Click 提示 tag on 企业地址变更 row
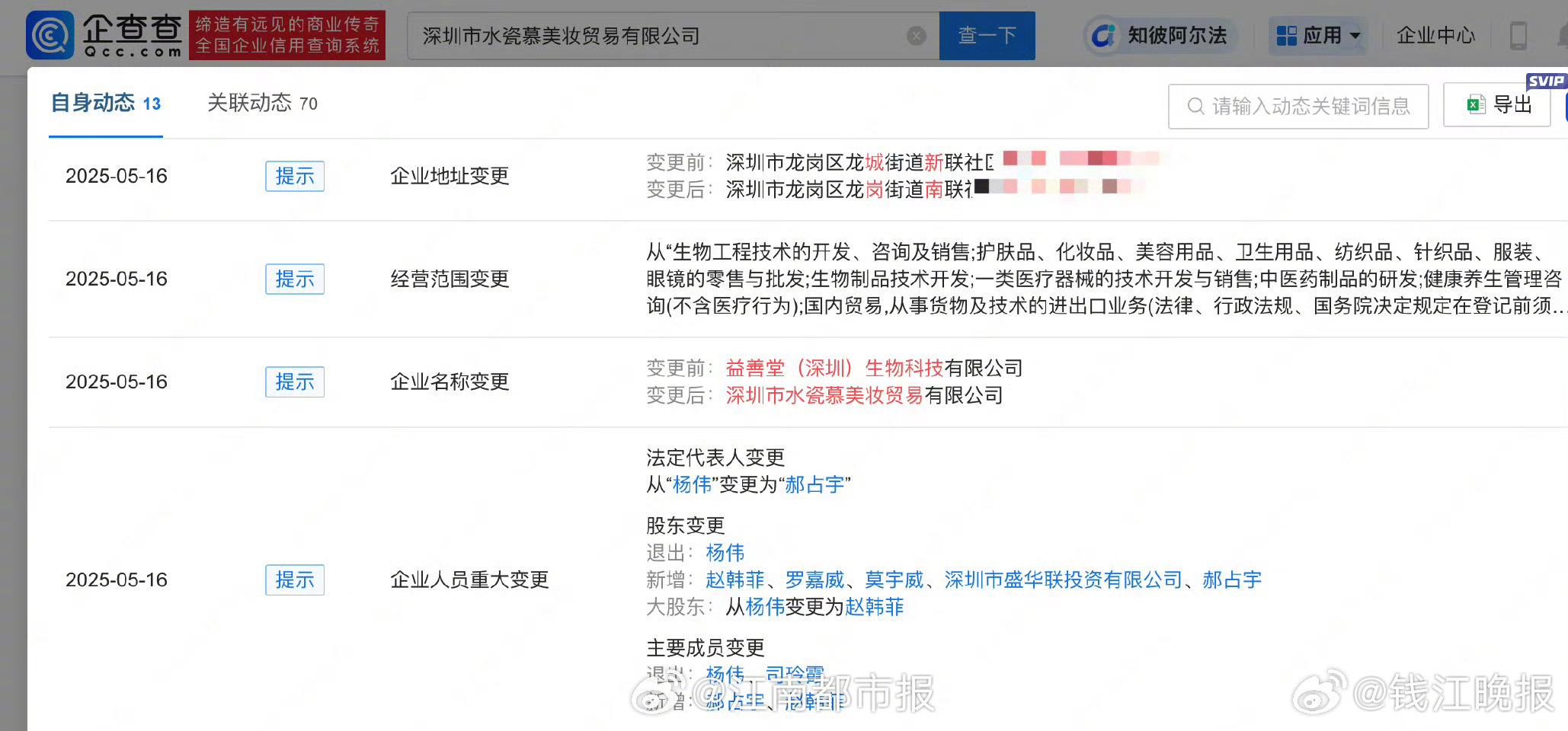The height and width of the screenshot is (731, 1568). pyautogui.click(x=295, y=176)
